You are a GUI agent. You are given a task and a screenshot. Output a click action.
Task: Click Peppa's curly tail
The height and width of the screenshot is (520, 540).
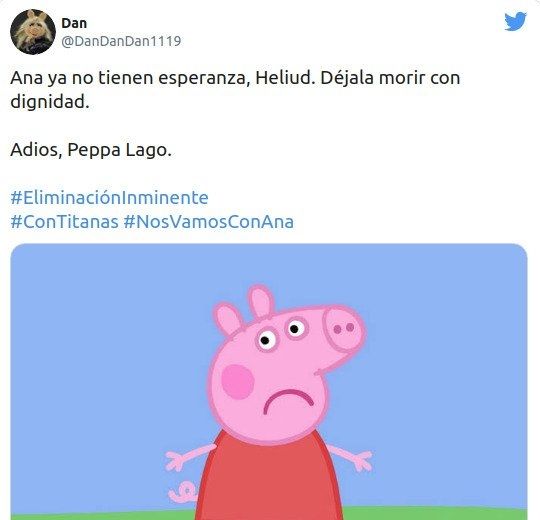183,491
